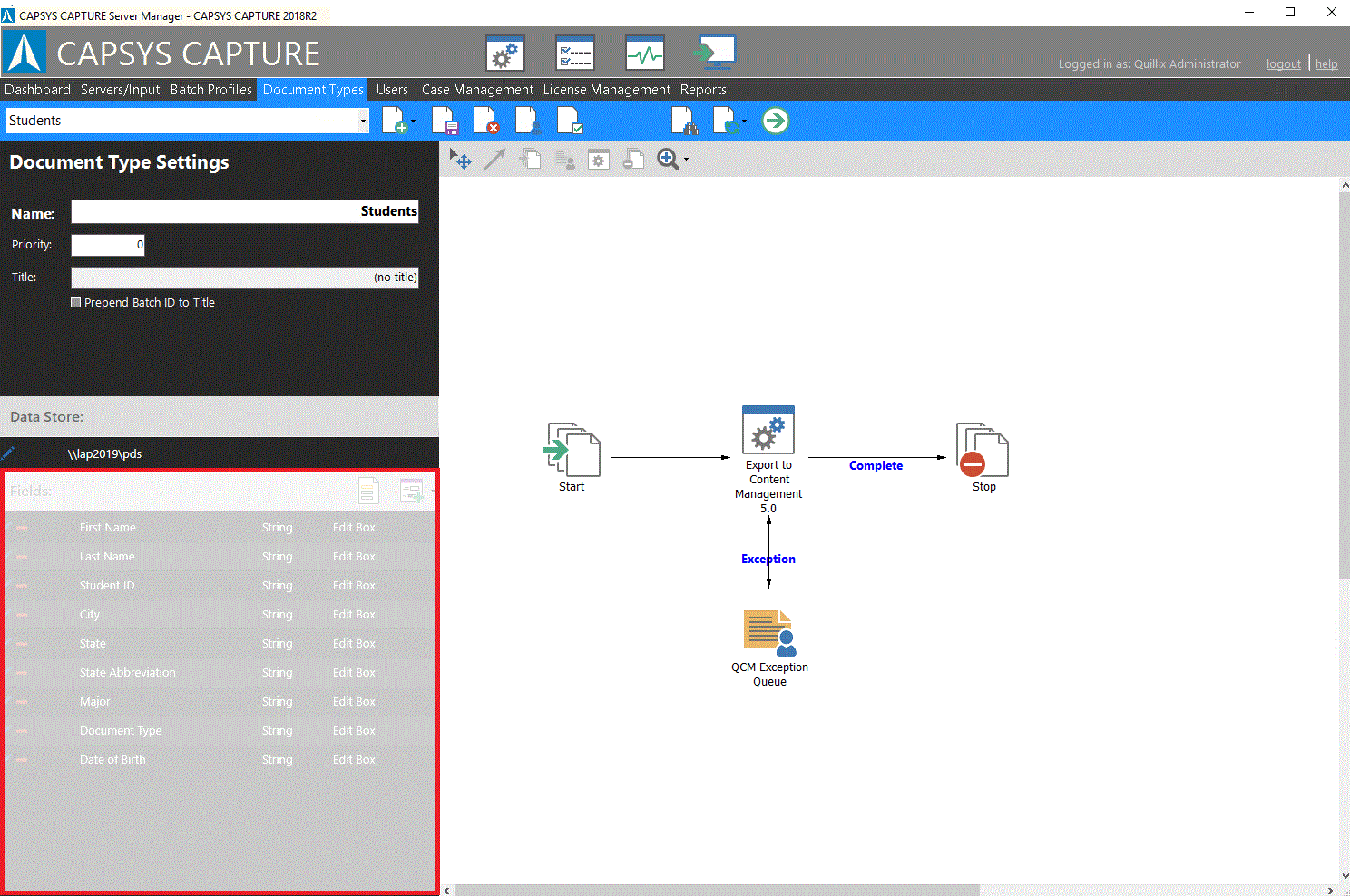Edit the data store with pencil icon
Viewport: 1350px width, 896px height.
[8, 453]
